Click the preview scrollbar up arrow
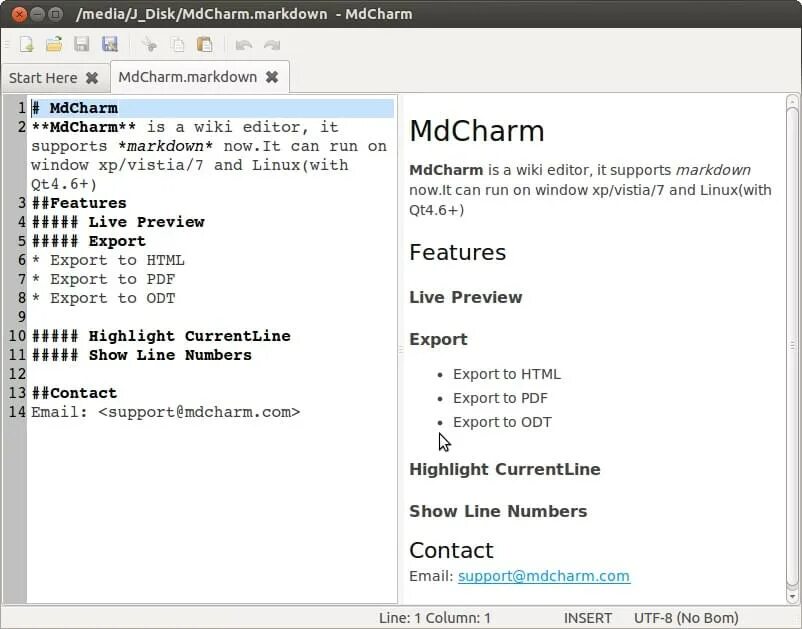 coord(792,100)
